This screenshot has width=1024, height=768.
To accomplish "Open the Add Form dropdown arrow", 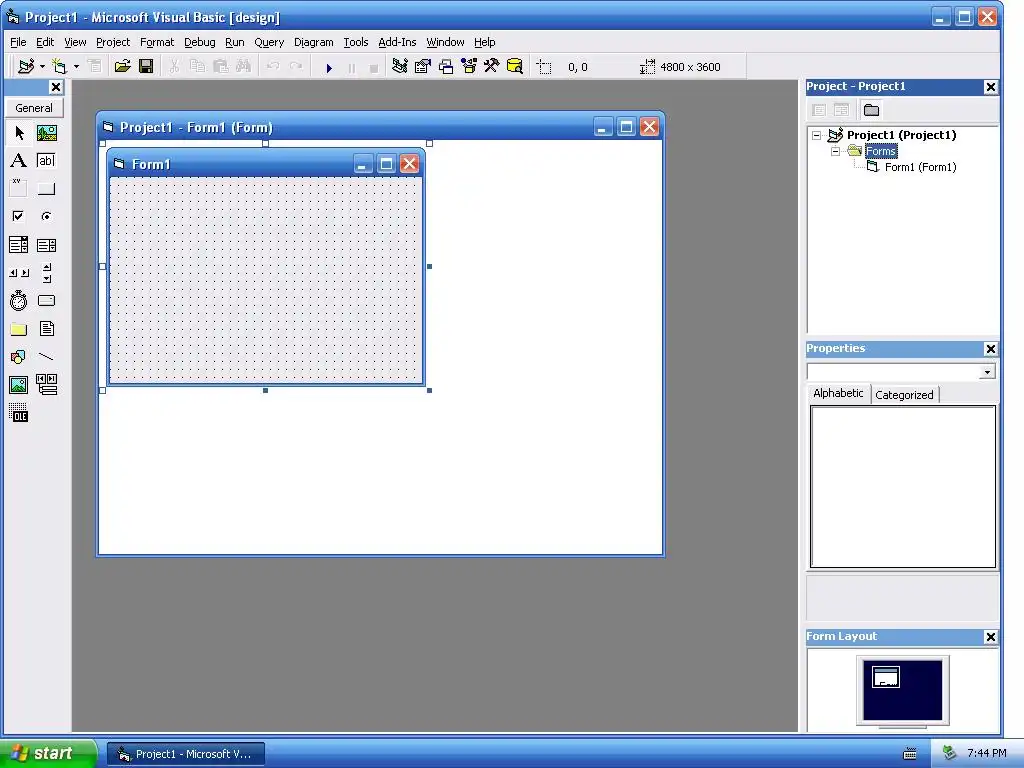I will point(76,67).
